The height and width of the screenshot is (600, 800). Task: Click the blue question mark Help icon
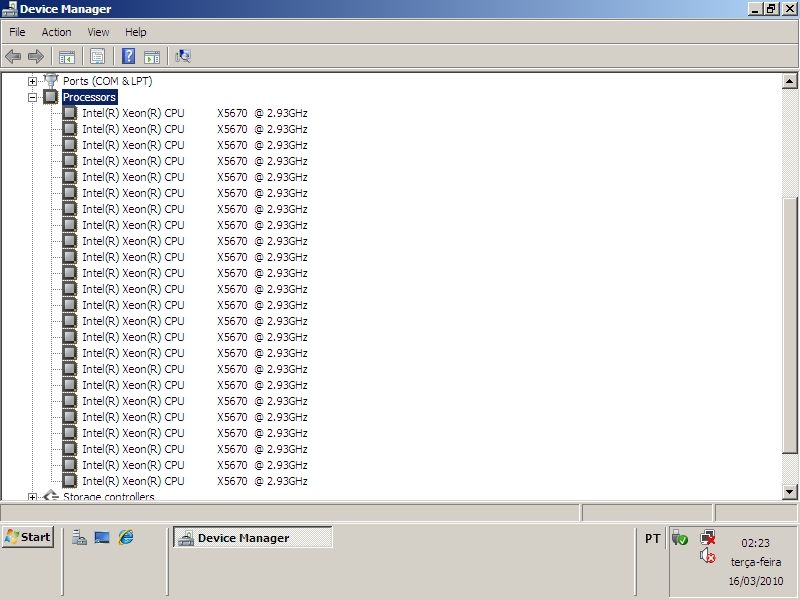click(x=129, y=56)
